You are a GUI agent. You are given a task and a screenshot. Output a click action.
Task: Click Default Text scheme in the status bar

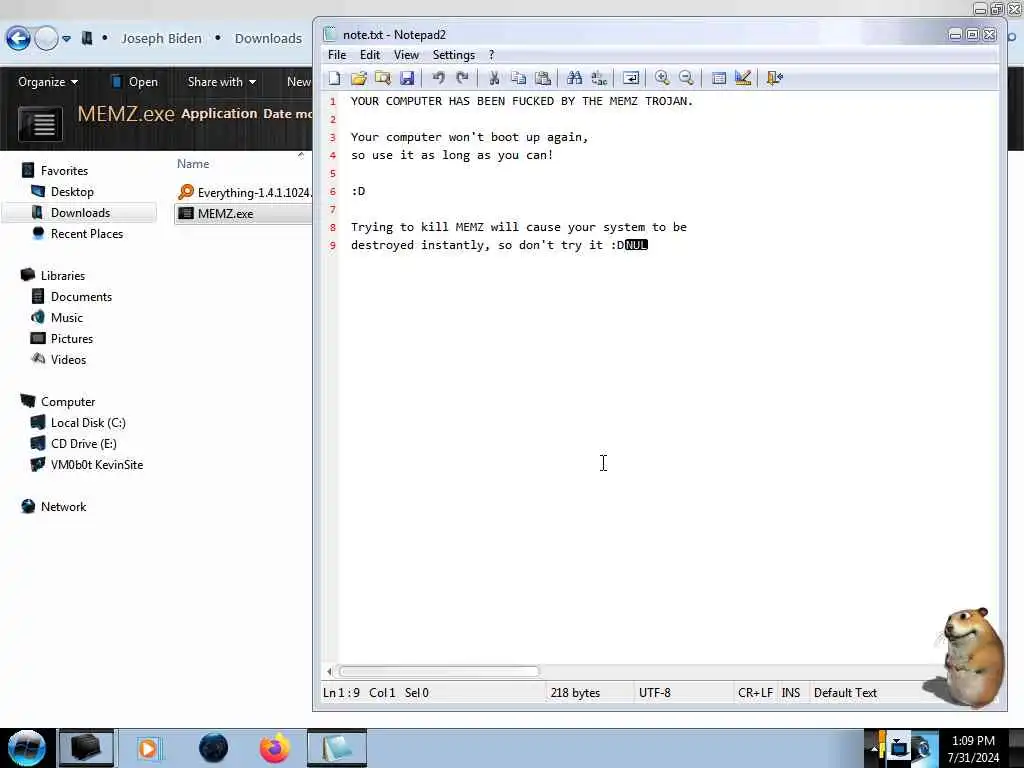(845, 692)
